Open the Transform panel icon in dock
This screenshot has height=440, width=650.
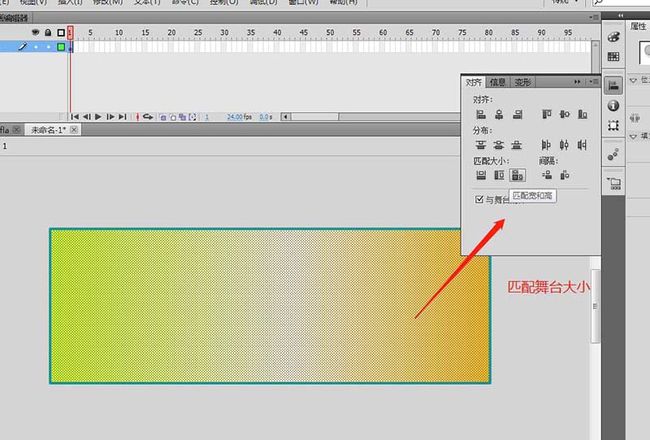tap(613, 125)
